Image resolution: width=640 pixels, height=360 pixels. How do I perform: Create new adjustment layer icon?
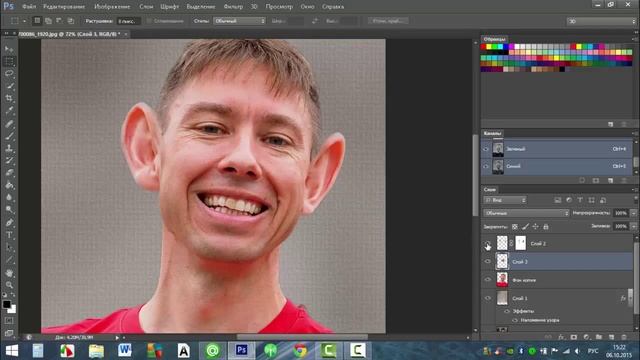[587, 337]
